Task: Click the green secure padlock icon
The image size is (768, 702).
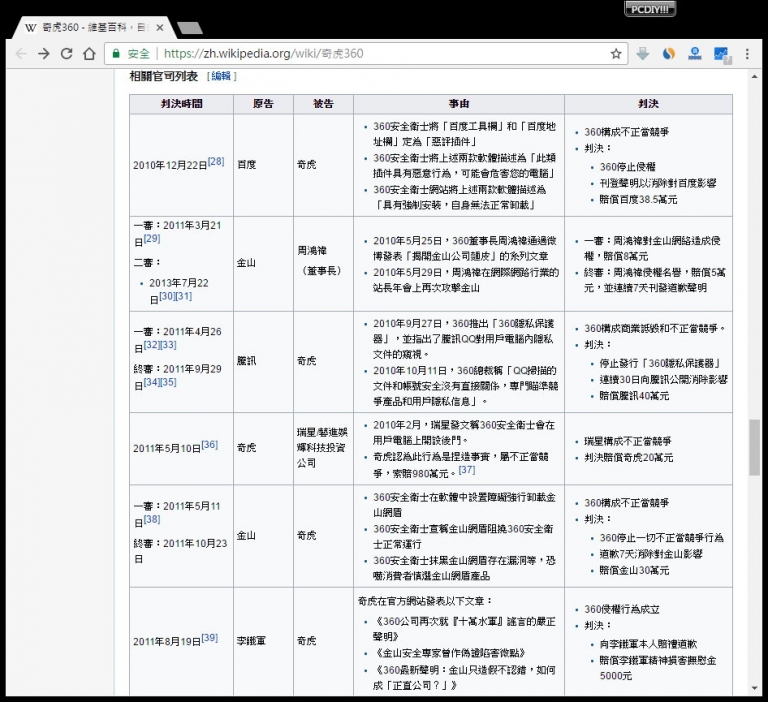Action: [116, 54]
